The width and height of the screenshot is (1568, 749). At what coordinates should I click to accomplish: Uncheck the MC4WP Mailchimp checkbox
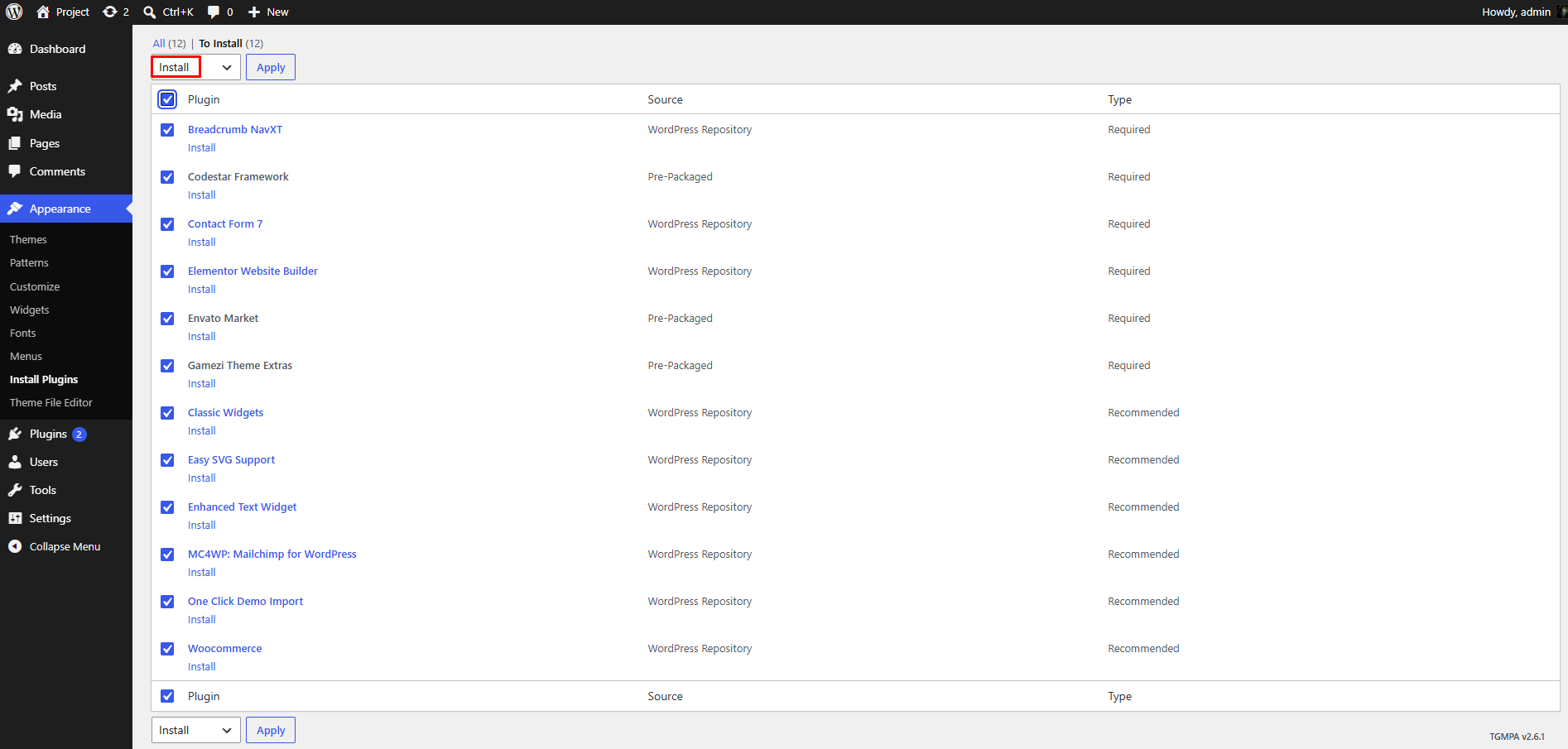[167, 555]
